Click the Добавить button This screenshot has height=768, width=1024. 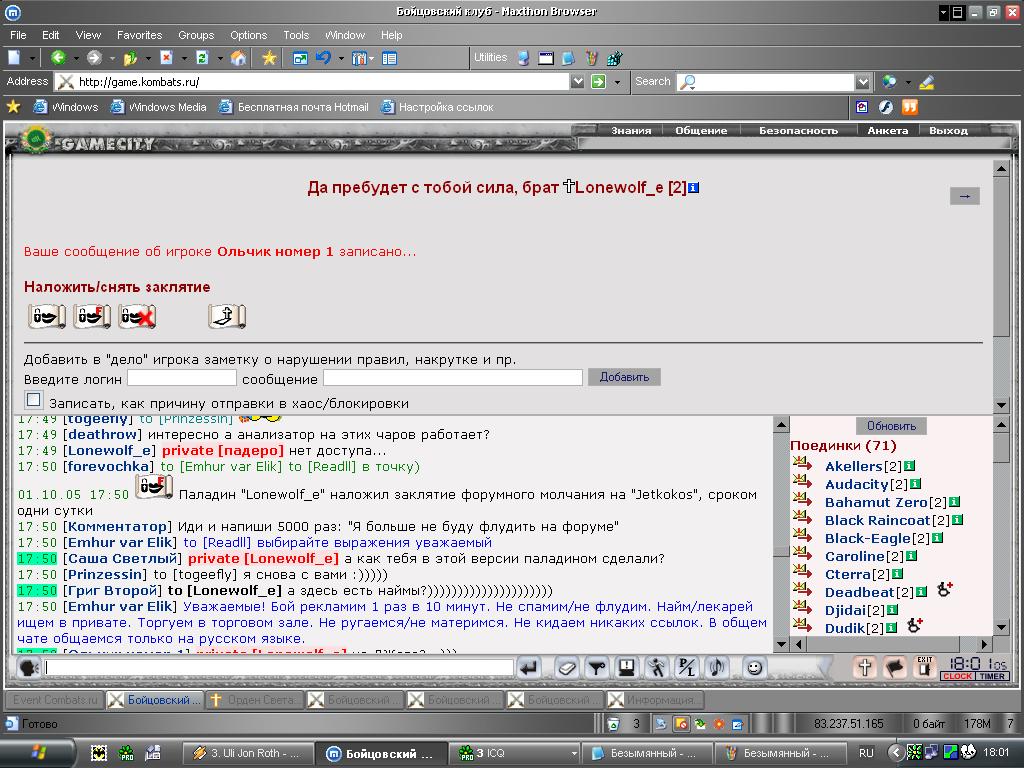624,377
